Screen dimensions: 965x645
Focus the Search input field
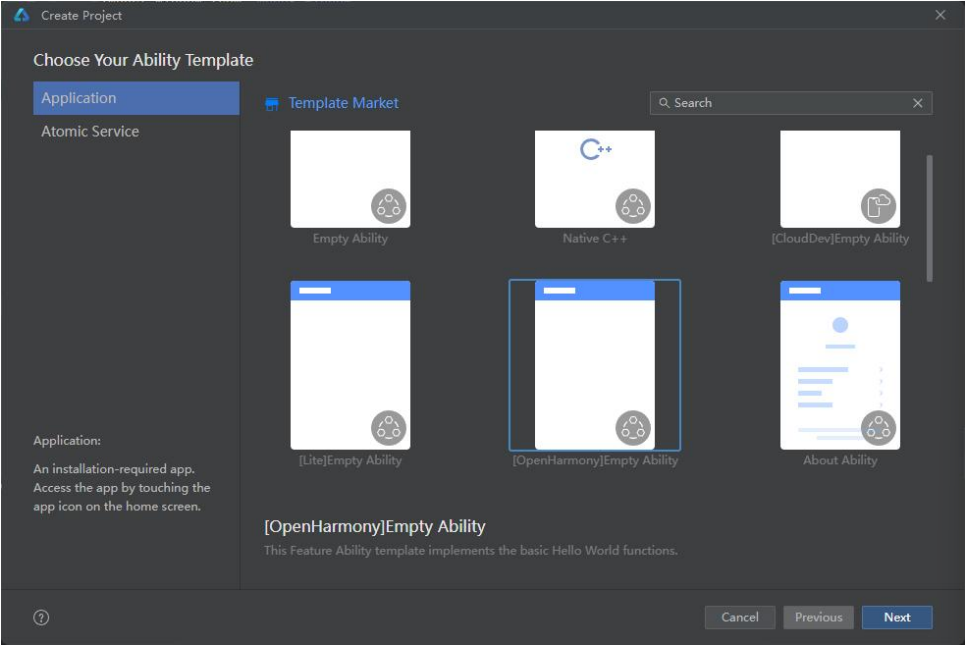point(791,103)
